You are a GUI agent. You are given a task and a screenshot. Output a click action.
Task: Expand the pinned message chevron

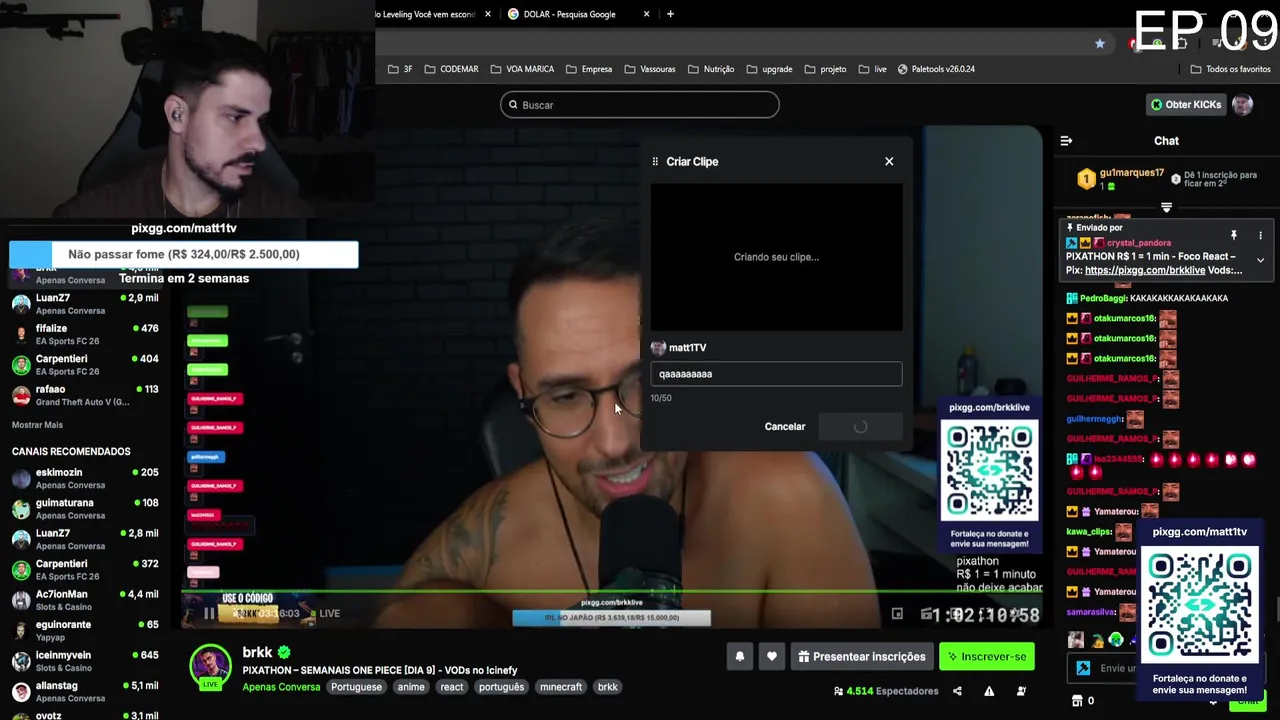(x=1260, y=260)
